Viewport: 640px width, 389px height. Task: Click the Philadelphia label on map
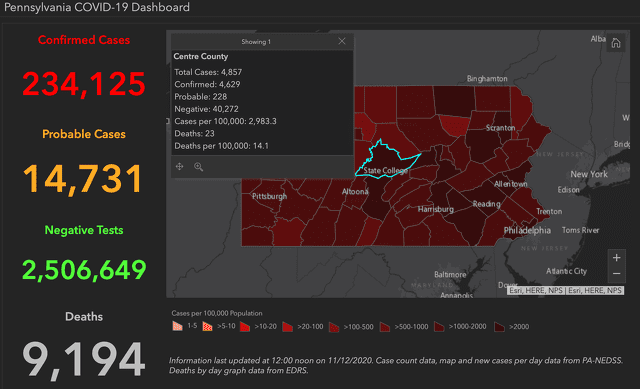tap(527, 230)
